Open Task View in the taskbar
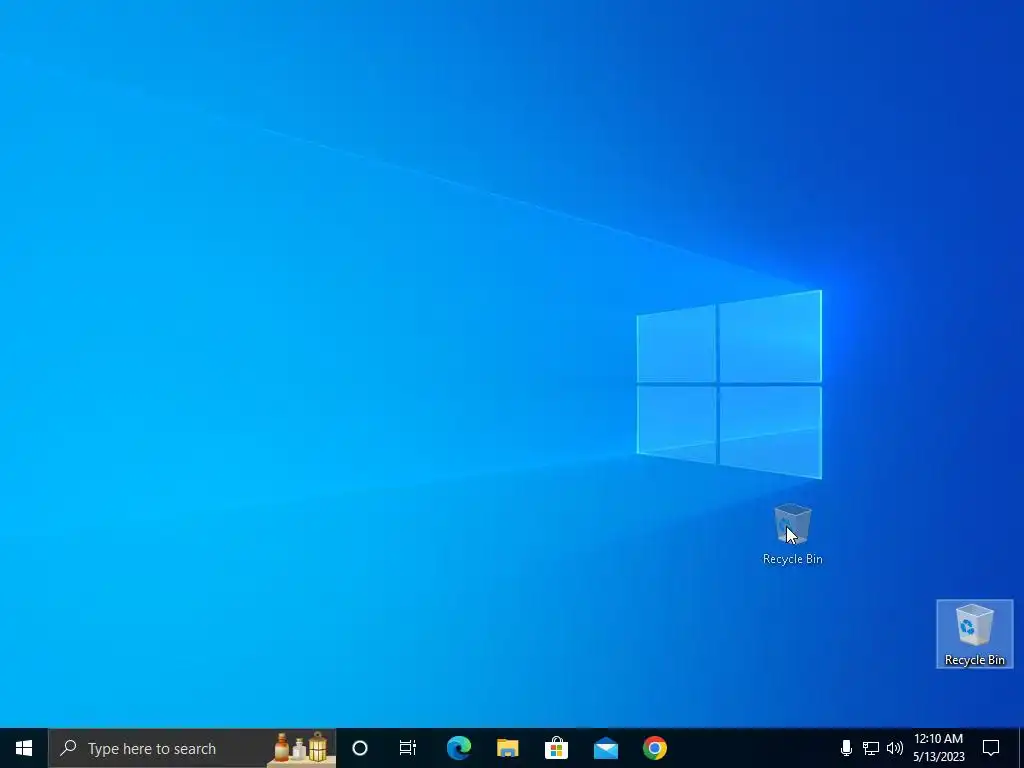The width and height of the screenshot is (1024, 768). click(x=408, y=748)
